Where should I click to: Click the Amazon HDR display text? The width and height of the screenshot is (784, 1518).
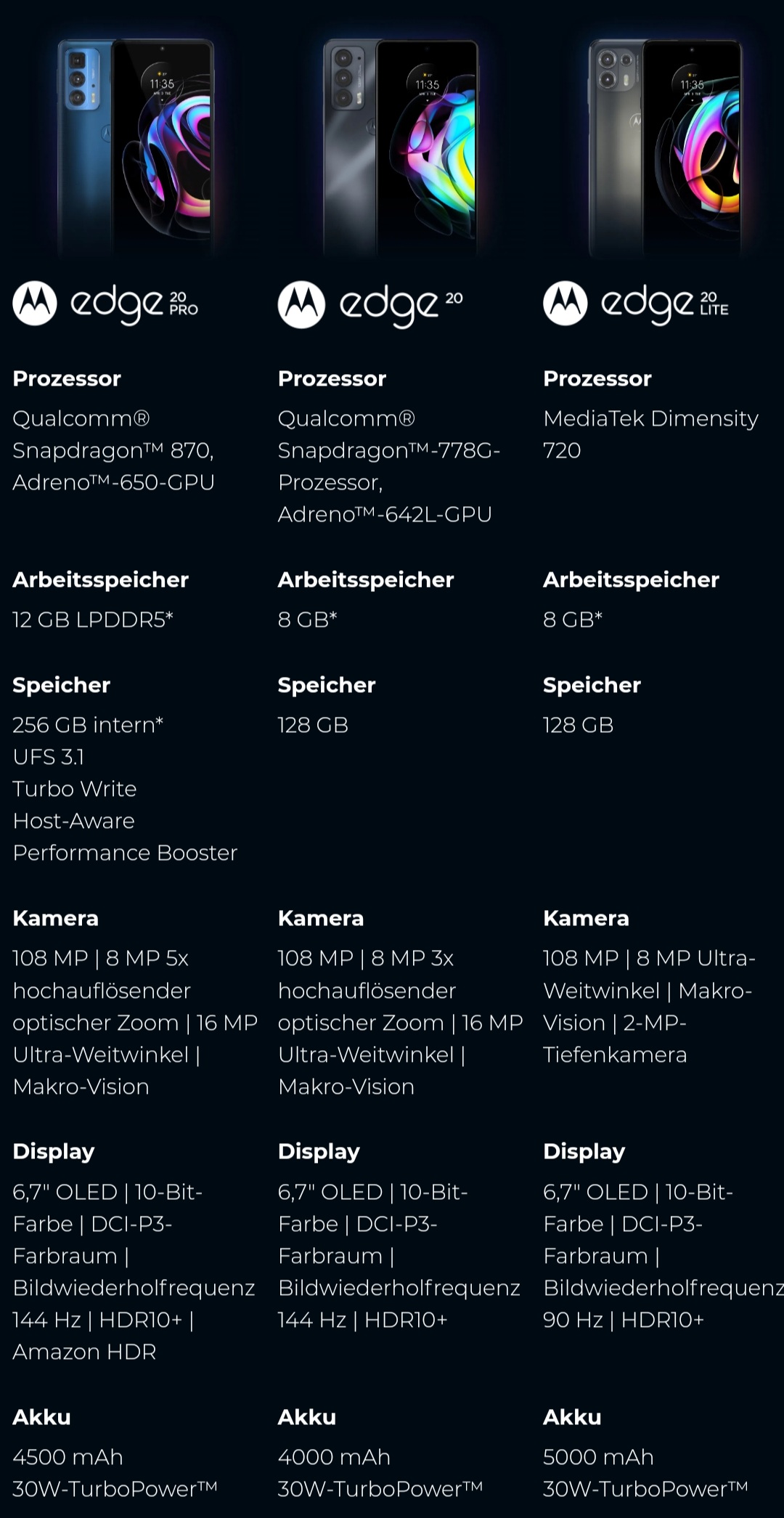[x=84, y=1352]
